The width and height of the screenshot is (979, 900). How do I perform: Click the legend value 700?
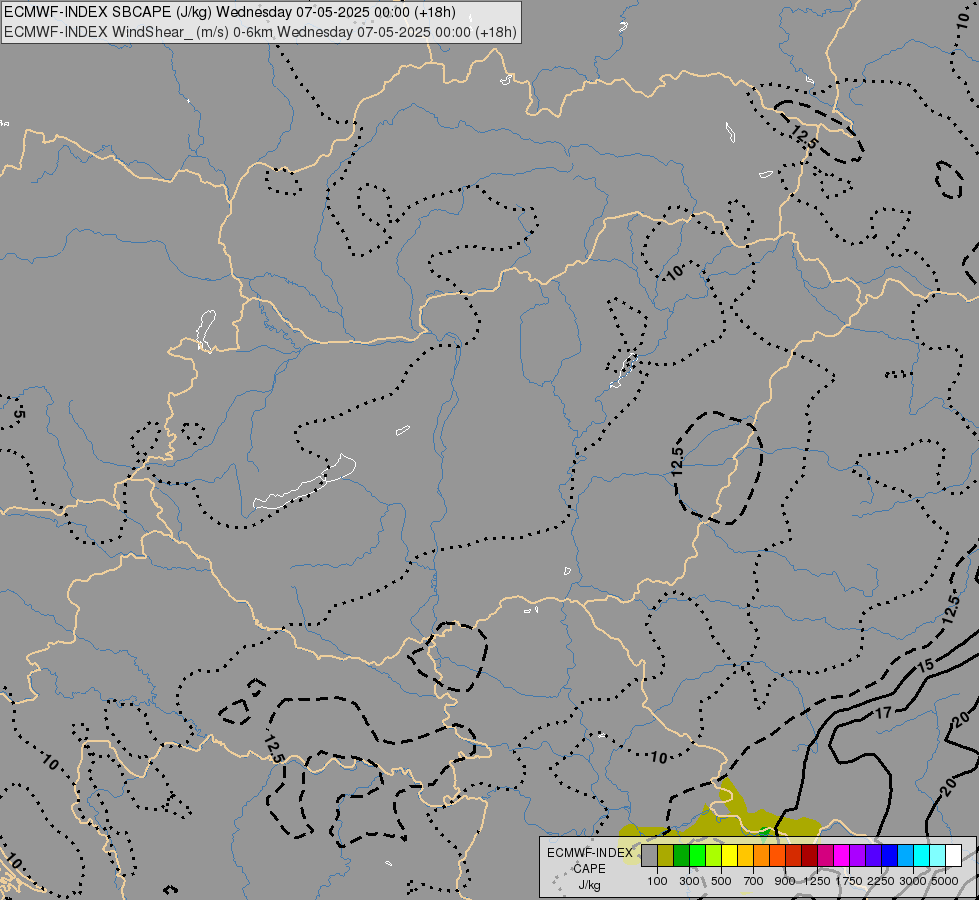pos(754,881)
